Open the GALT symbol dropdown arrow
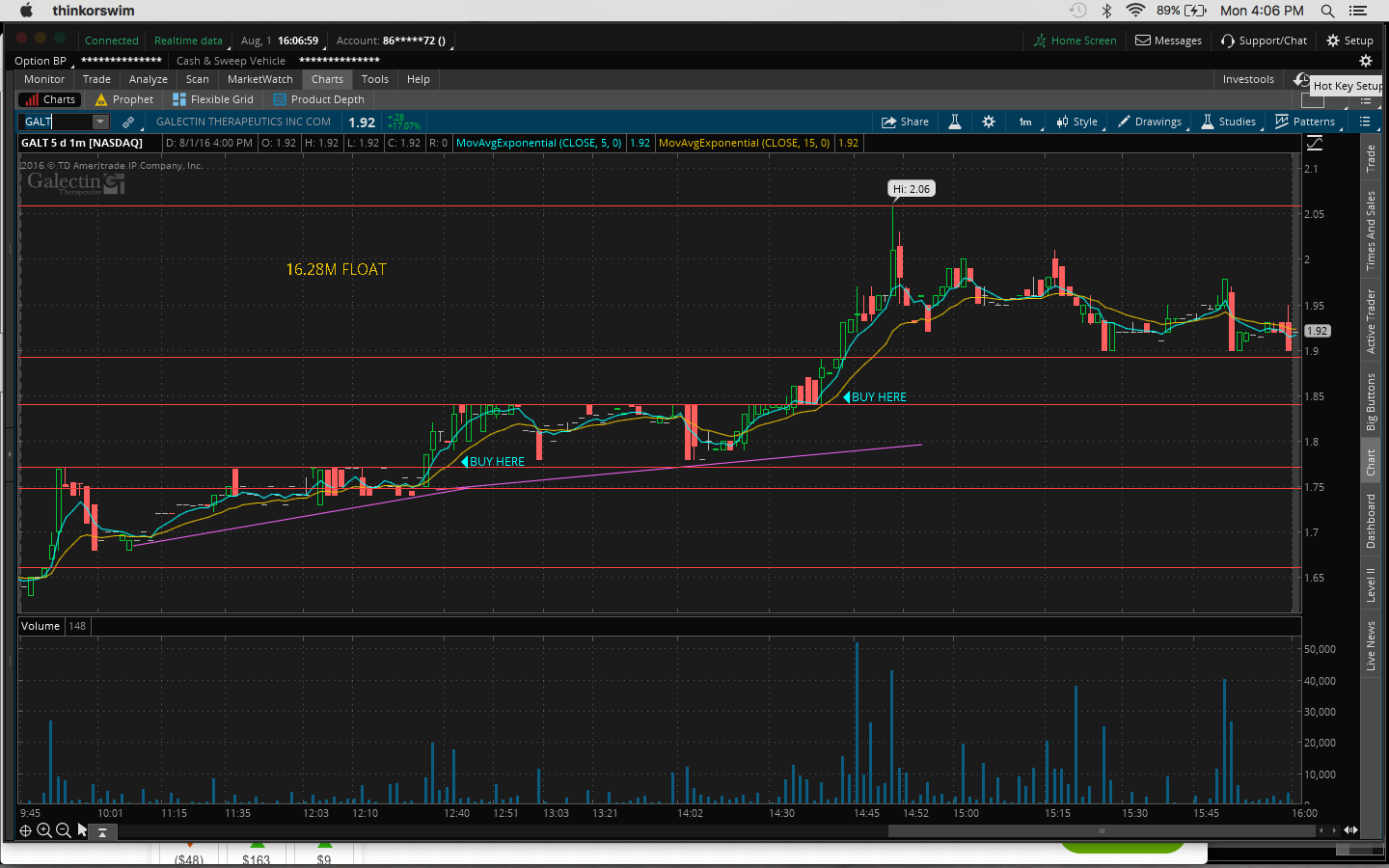The width and height of the screenshot is (1389, 868). (100, 122)
